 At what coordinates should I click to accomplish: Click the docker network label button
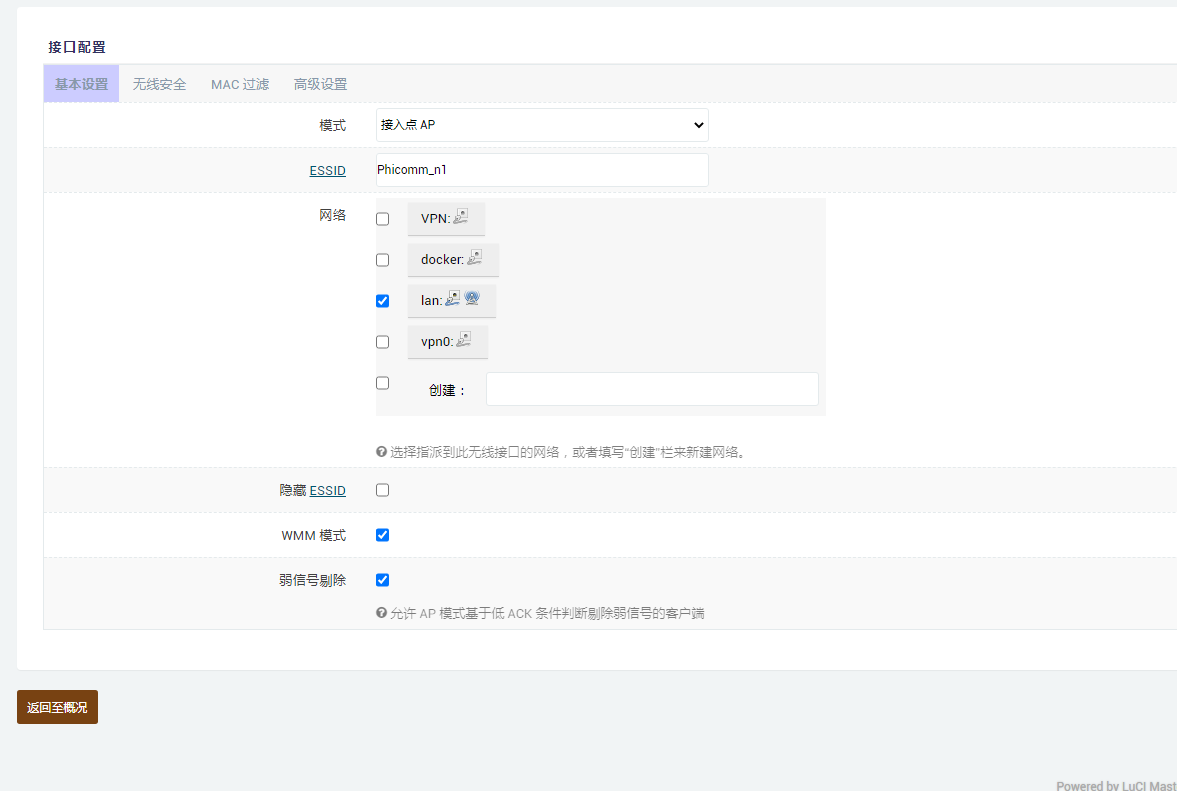(x=453, y=260)
